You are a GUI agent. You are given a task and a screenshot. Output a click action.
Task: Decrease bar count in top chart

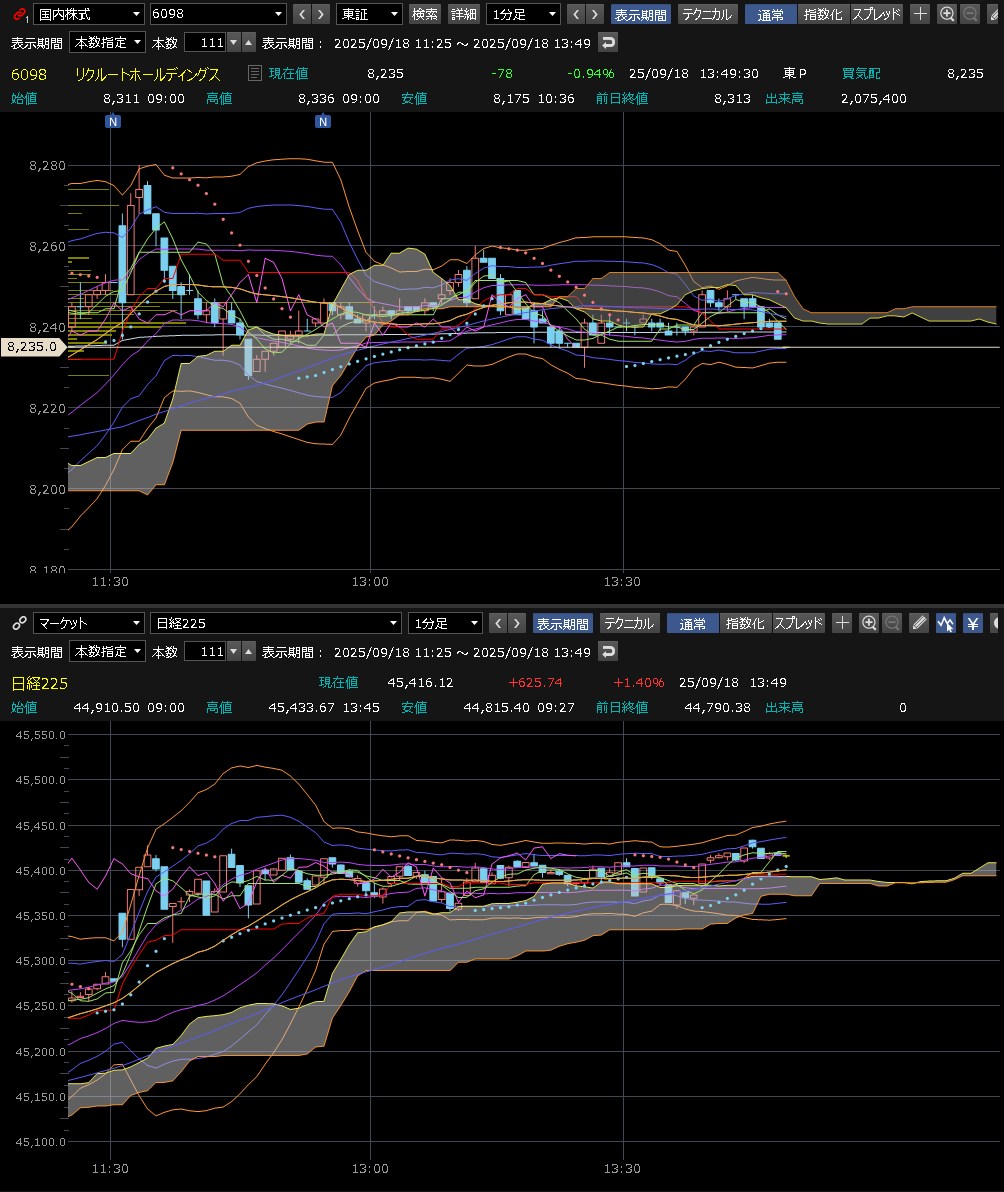point(234,43)
